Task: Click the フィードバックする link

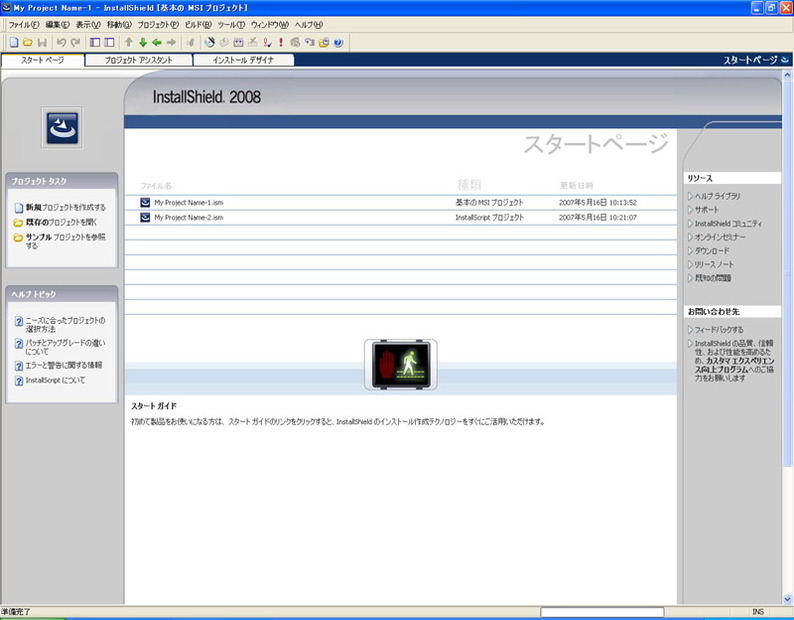Action: coord(719,330)
